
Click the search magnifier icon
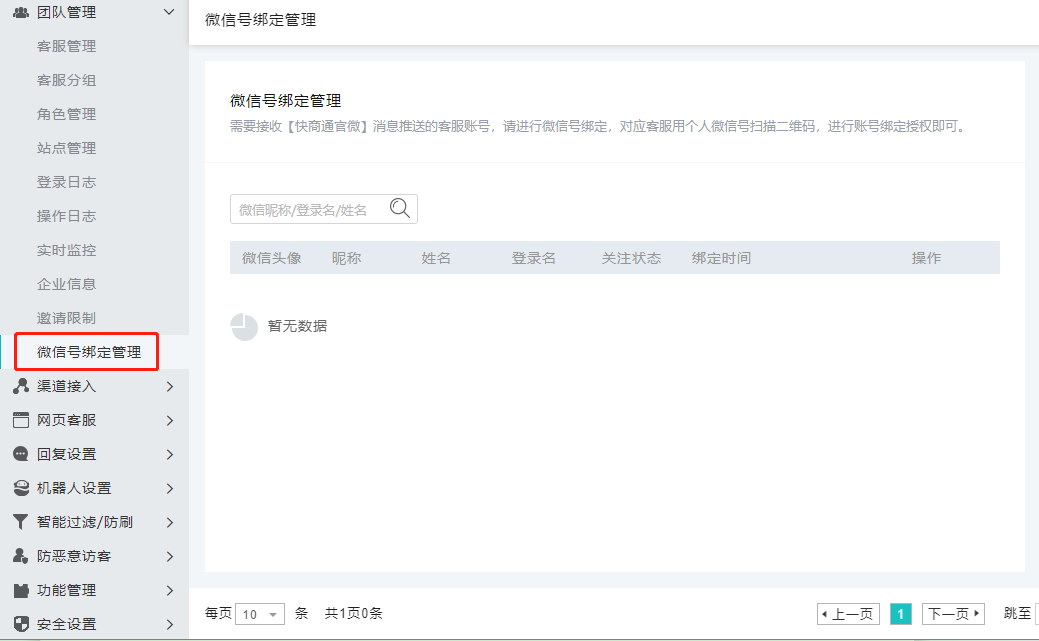[400, 209]
